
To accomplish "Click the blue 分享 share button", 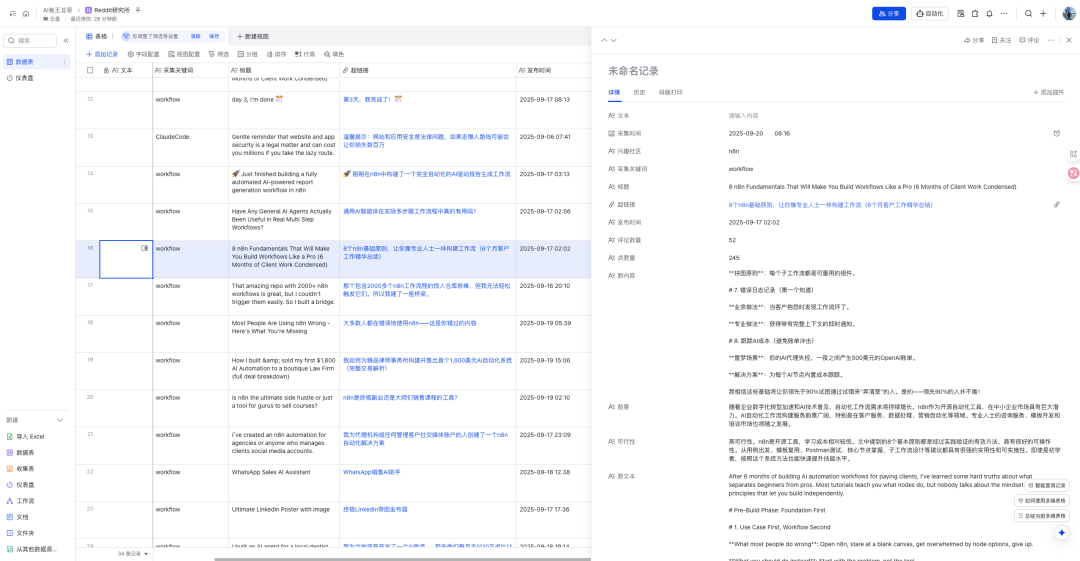I will coord(888,14).
